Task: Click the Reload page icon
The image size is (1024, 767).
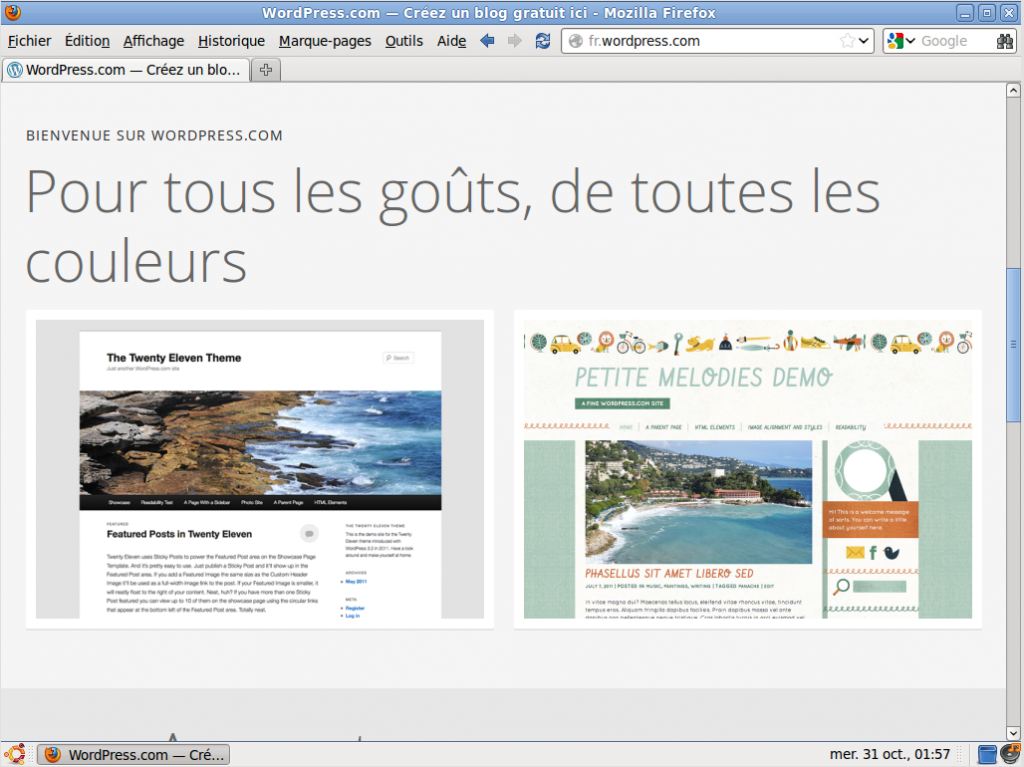Action: [541, 40]
